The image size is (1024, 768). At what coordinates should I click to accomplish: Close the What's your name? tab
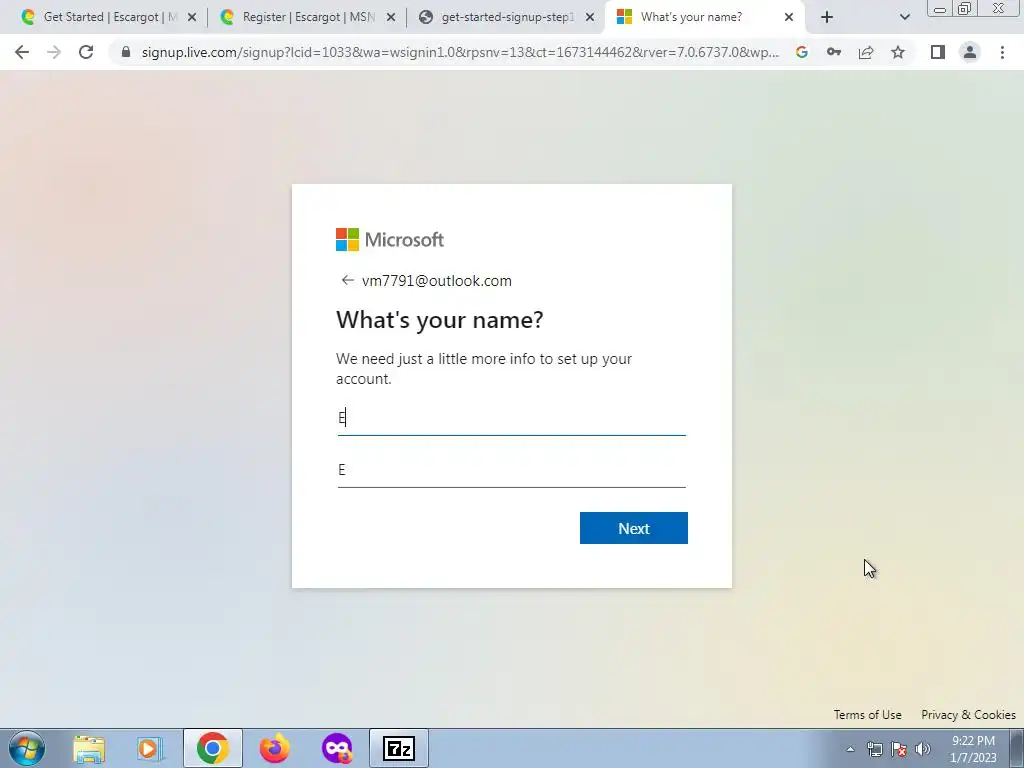pyautogui.click(x=789, y=17)
